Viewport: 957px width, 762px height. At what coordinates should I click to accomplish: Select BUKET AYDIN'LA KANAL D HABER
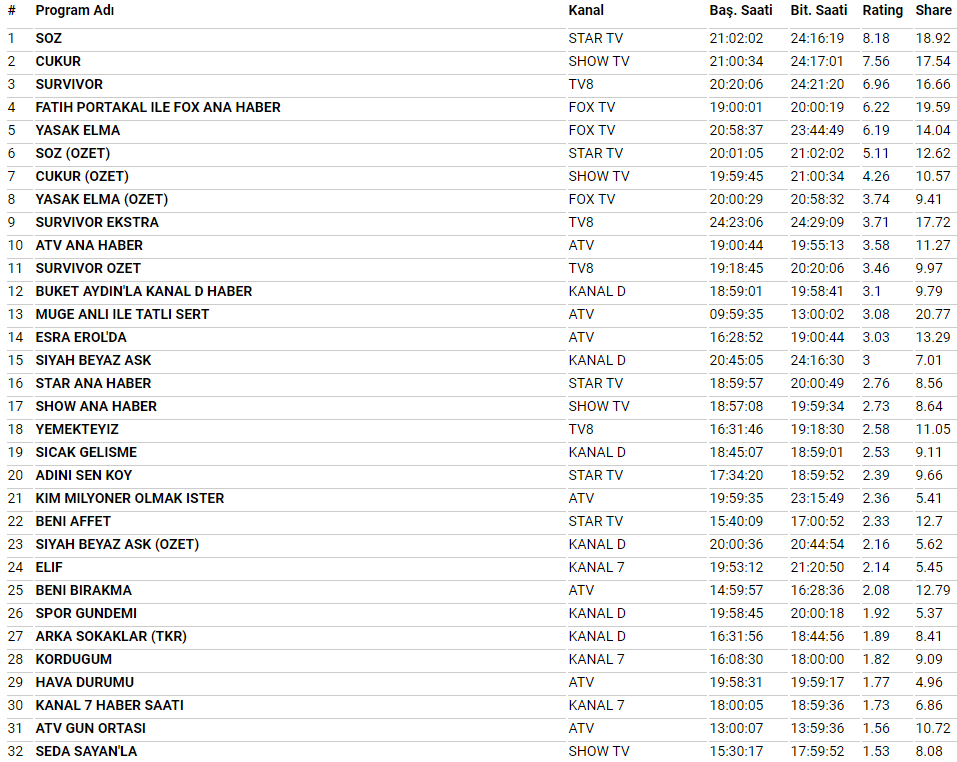coord(144,291)
